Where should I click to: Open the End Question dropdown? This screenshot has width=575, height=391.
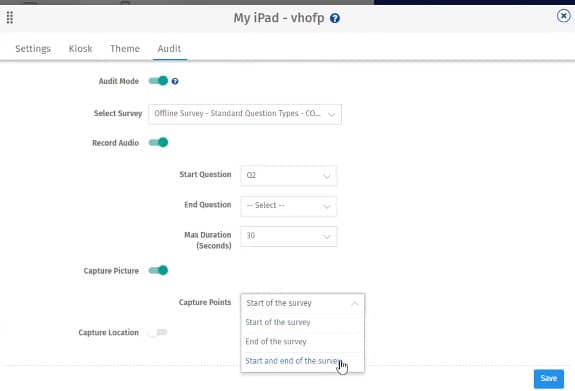point(288,206)
